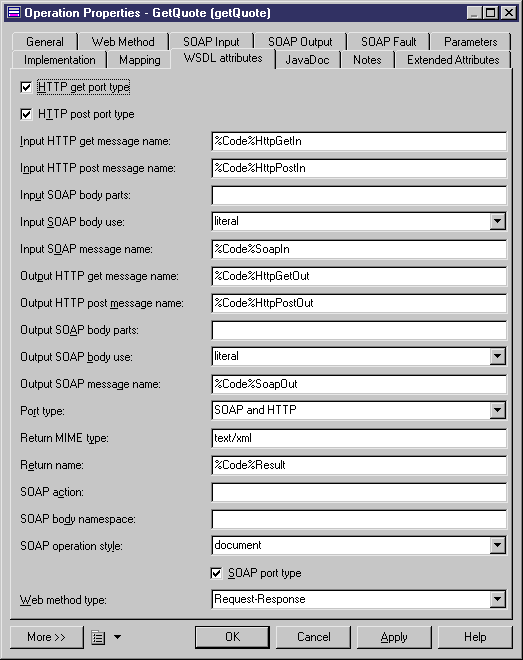This screenshot has width=523, height=660.
Task: Expand SOAP operation style dropdown
Action: pyautogui.click(x=497, y=546)
